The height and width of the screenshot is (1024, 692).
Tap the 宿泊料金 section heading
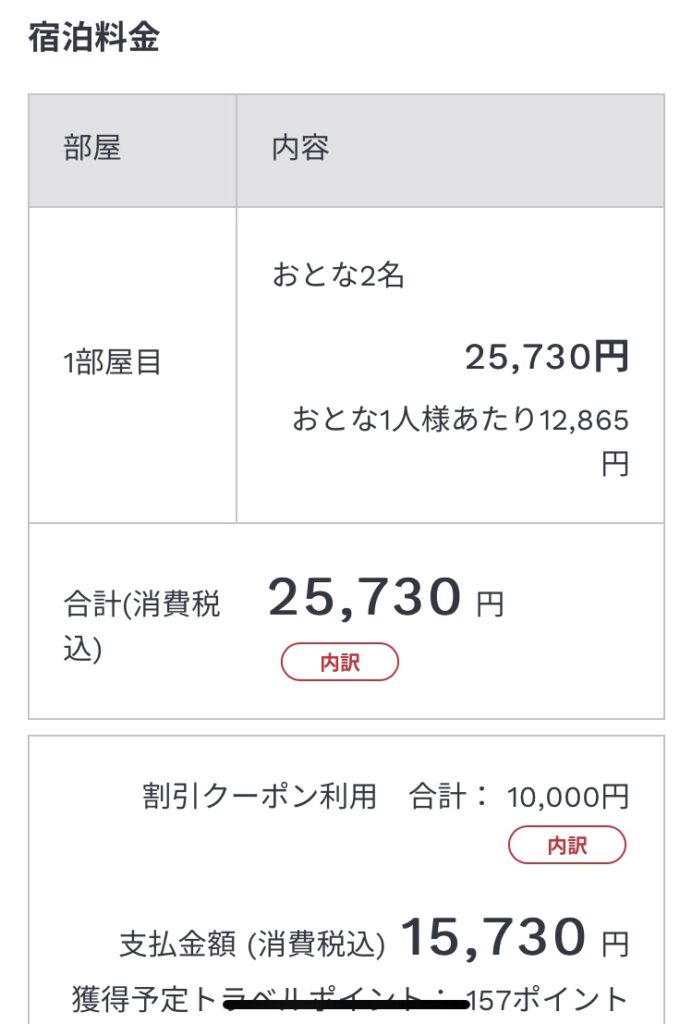point(94,37)
